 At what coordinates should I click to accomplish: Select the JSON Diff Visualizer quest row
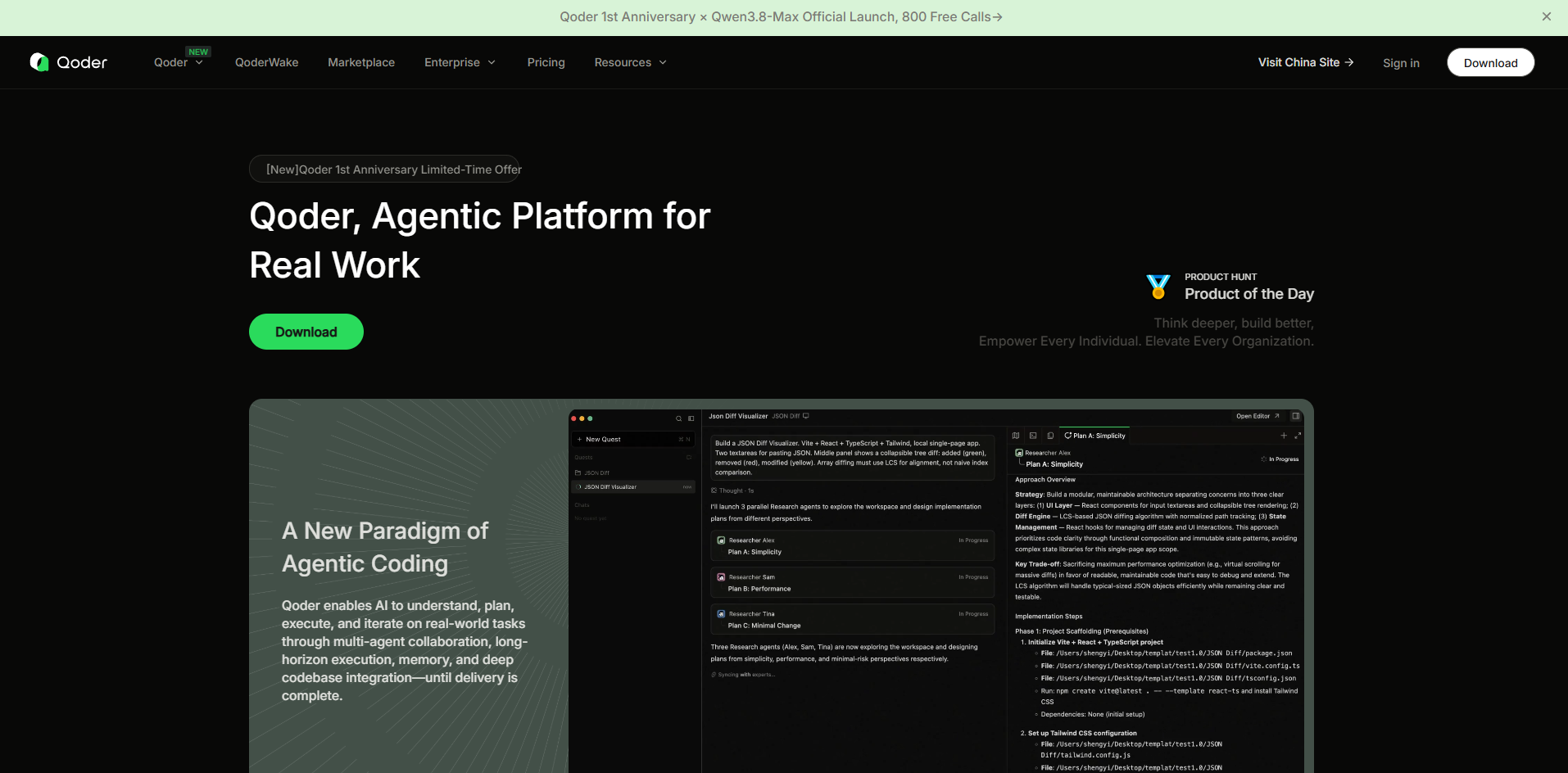[x=633, y=486]
